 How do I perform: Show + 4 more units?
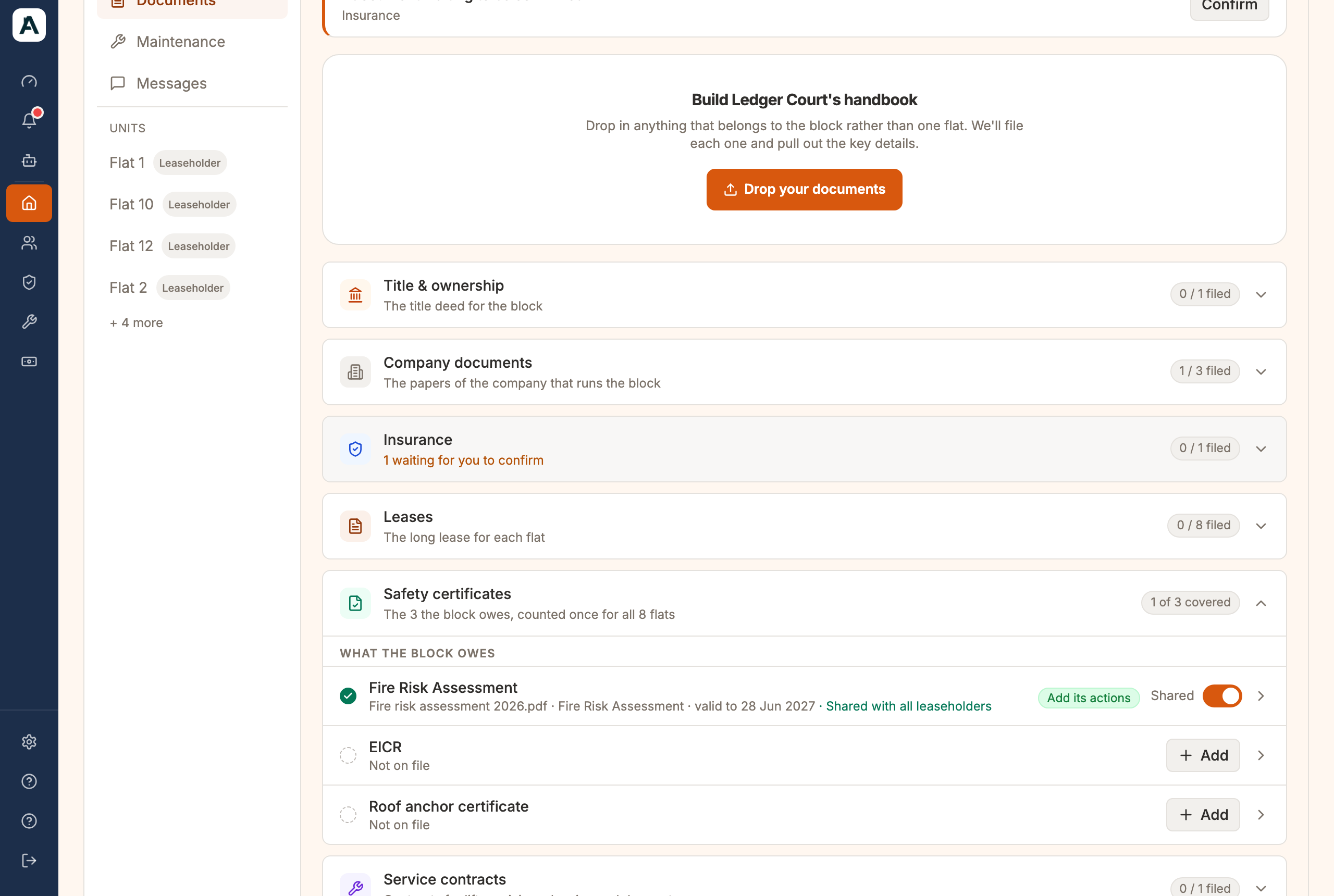[x=136, y=323]
